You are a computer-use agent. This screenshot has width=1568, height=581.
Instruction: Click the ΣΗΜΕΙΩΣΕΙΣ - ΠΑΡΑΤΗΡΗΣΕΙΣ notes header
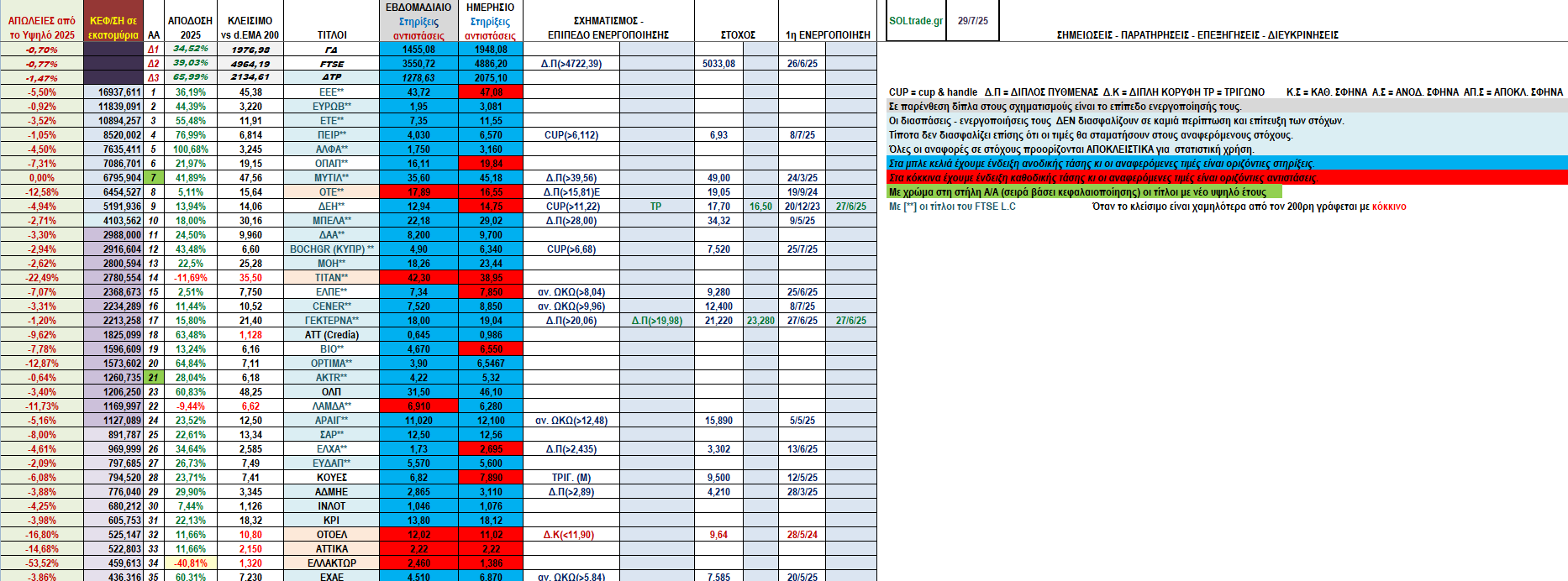point(1197,35)
